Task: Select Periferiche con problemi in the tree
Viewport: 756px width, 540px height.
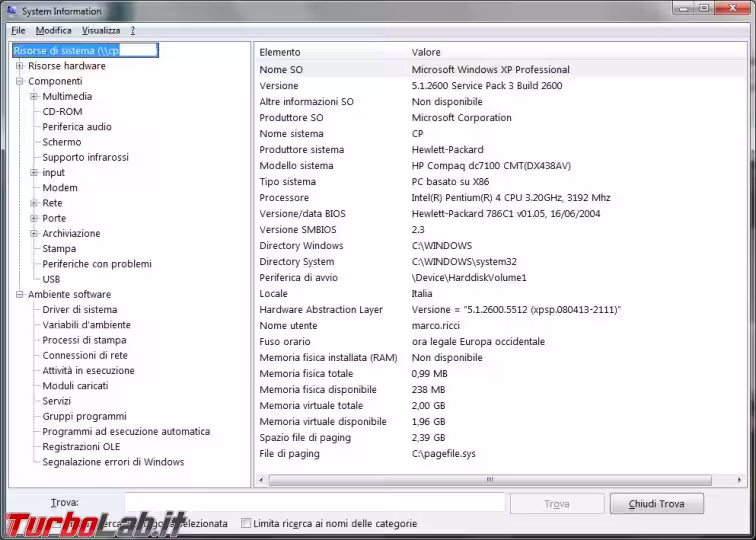Action: (x=96, y=264)
